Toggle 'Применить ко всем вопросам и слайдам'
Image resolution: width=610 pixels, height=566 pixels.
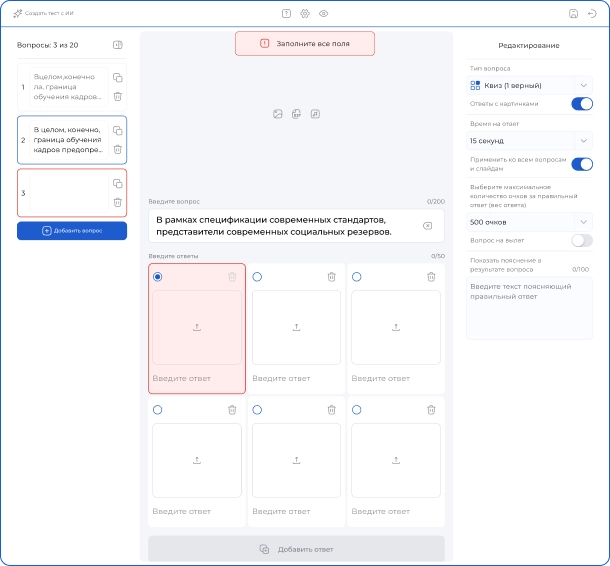(x=582, y=164)
